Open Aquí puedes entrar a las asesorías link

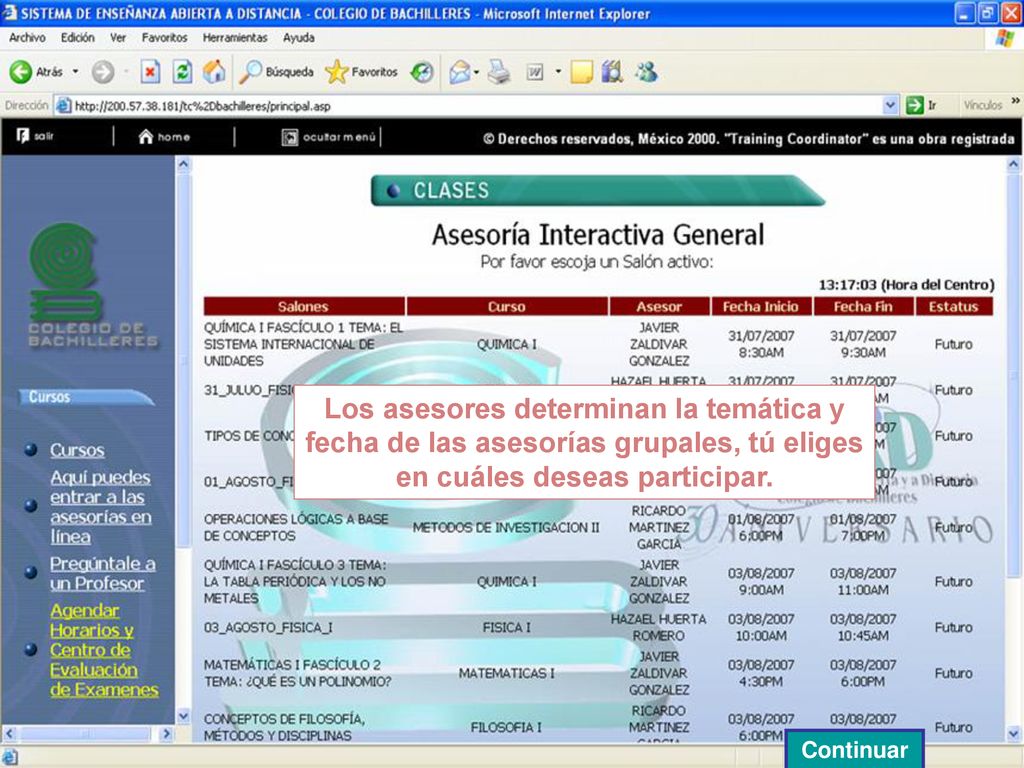click(101, 507)
